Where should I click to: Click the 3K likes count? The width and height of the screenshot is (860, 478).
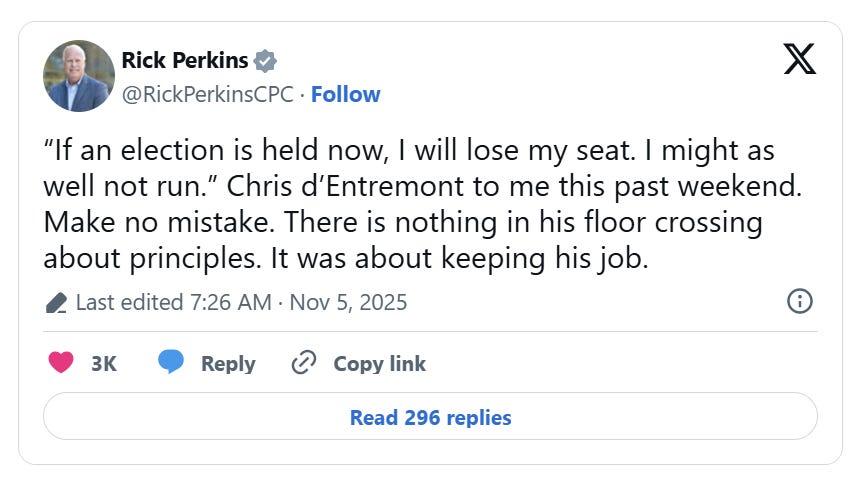click(x=104, y=364)
